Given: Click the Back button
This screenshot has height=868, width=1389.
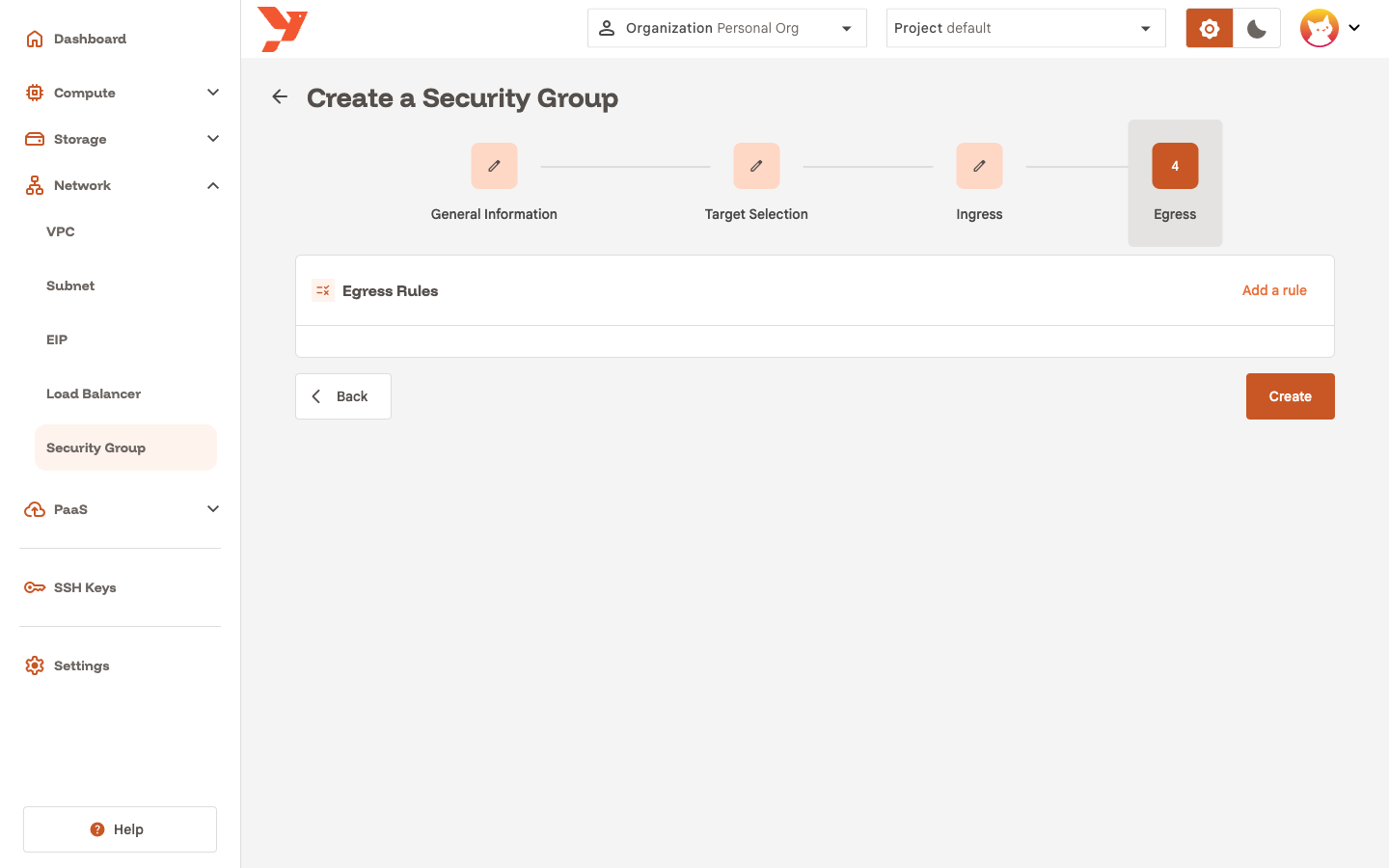Looking at the screenshot, I should [x=343, y=396].
